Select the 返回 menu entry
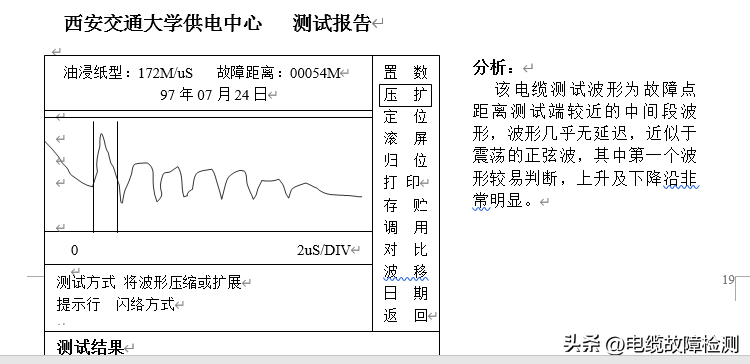The width and height of the screenshot is (750, 364). click(406, 315)
